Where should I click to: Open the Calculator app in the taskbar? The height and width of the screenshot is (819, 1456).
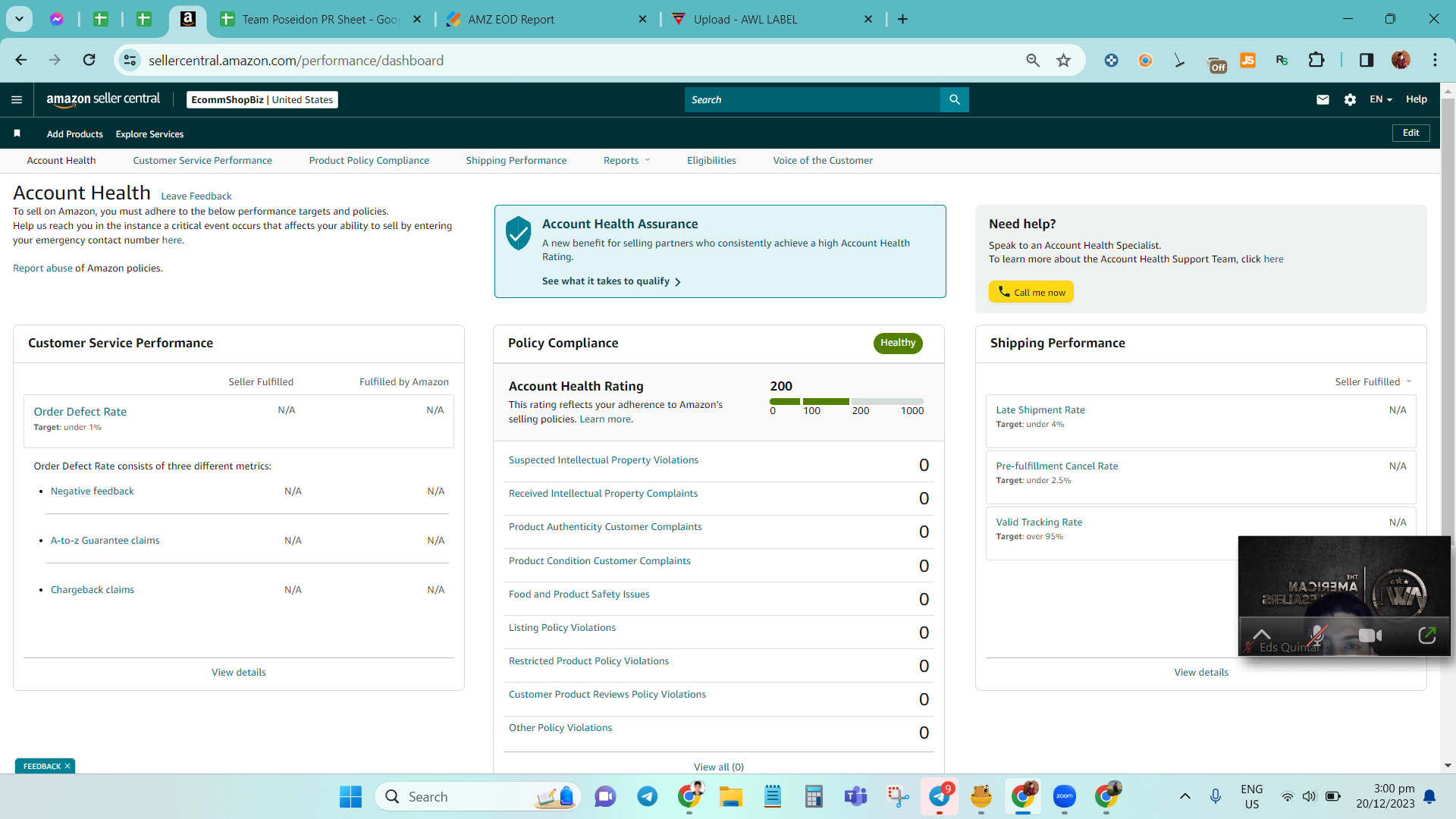point(814,796)
